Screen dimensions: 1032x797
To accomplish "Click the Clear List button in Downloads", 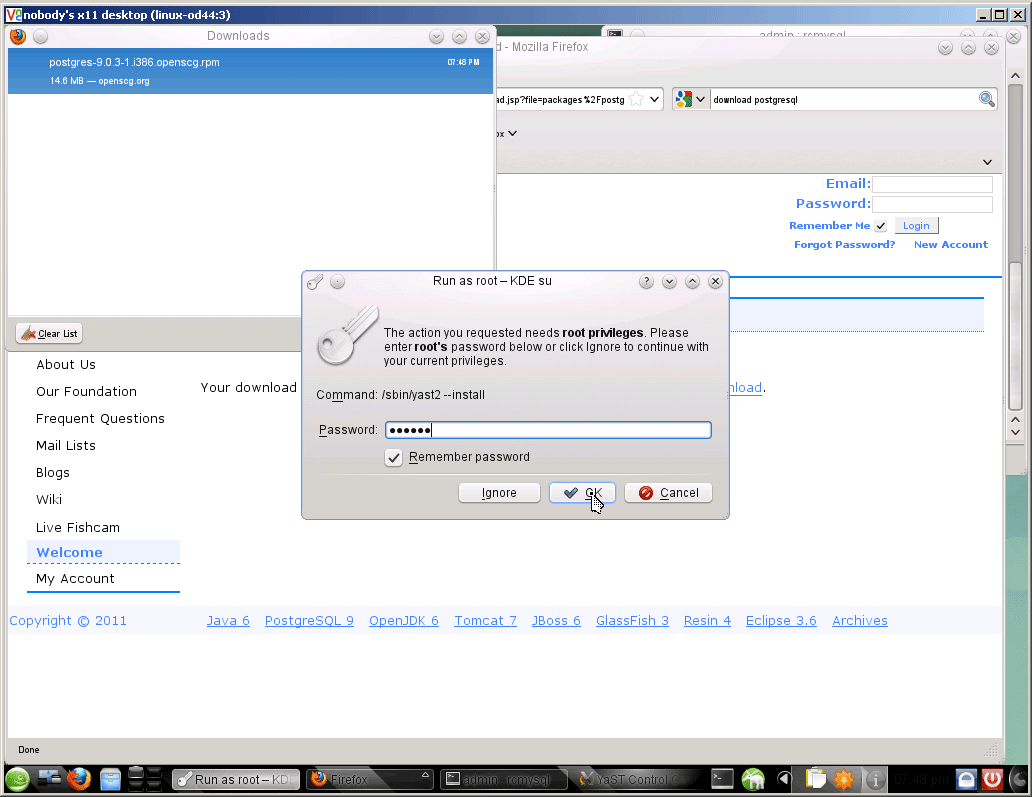I will point(49,334).
